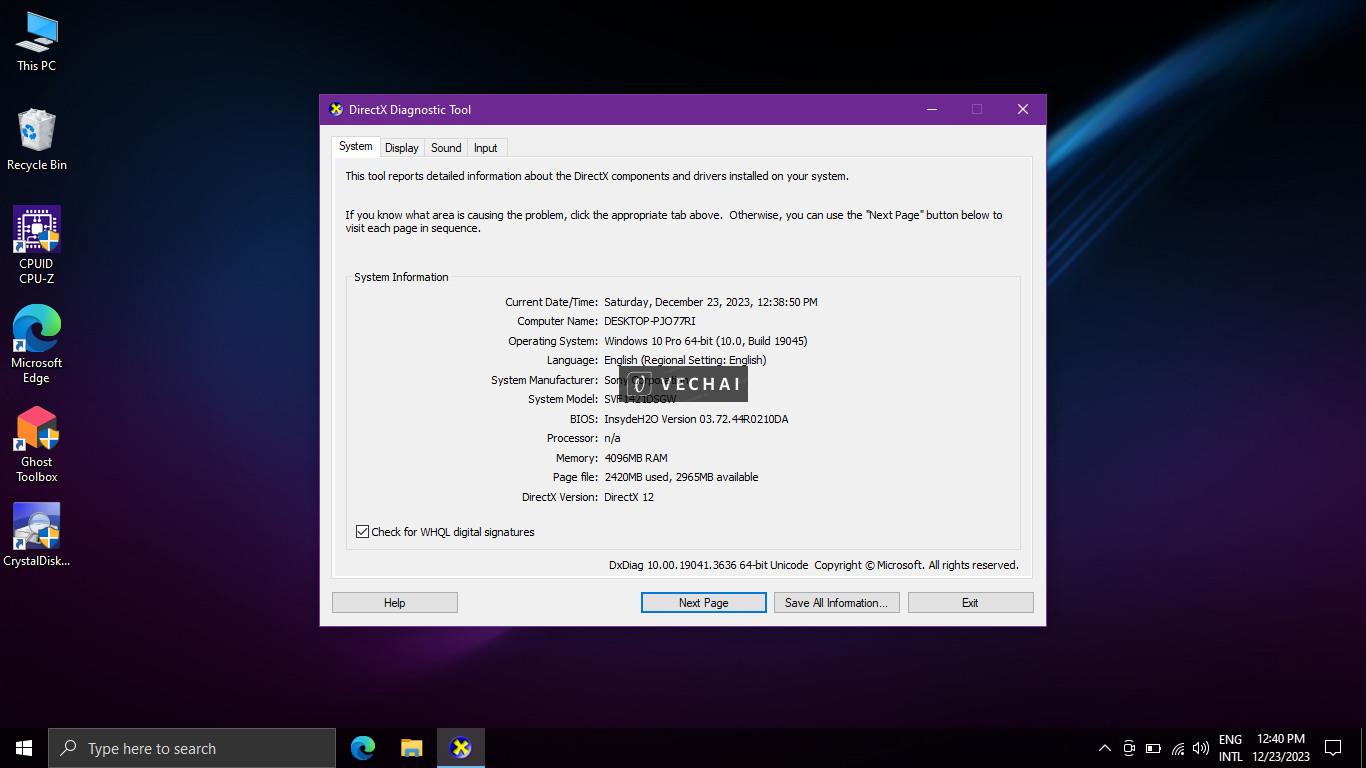Minimize the DirectX Diagnostic Tool window
The width and height of the screenshot is (1366, 768).
pos(932,110)
